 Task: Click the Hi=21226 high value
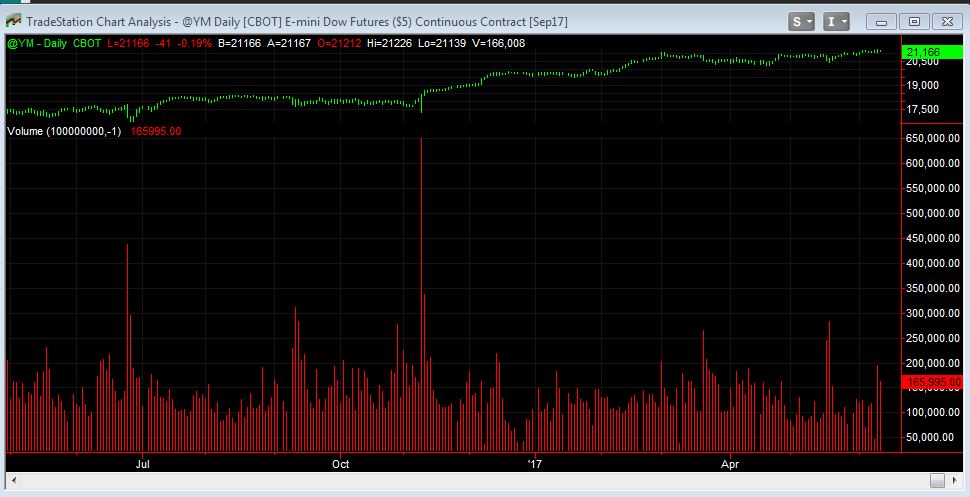coord(391,43)
